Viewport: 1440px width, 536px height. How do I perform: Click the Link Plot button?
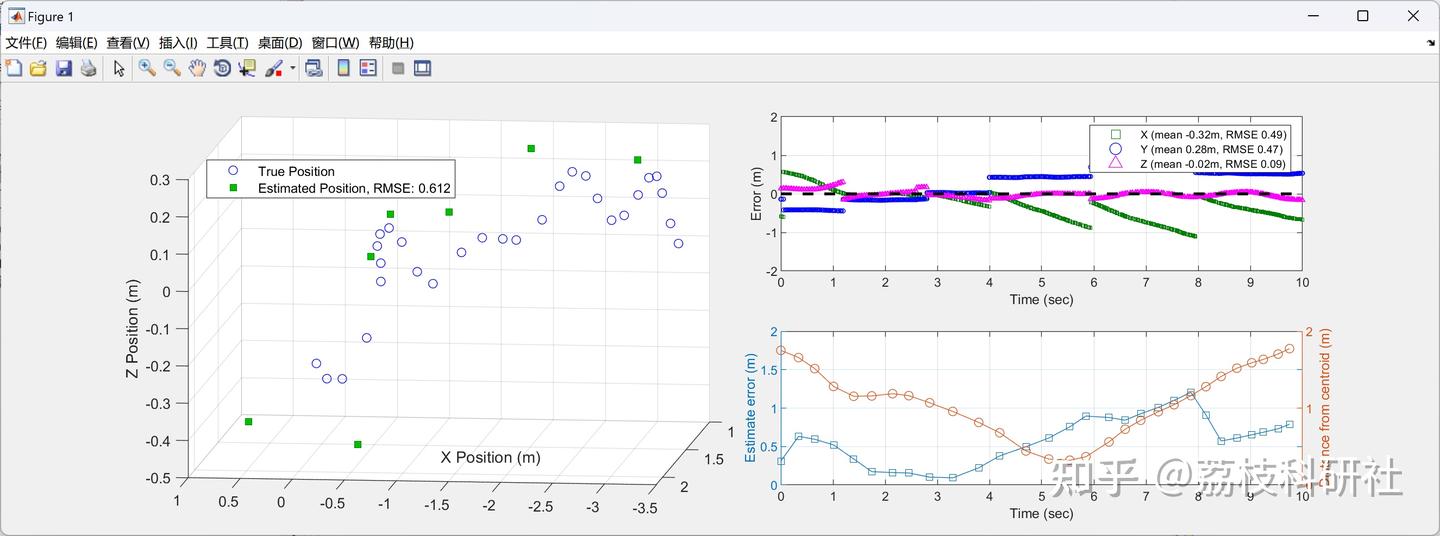[313, 68]
